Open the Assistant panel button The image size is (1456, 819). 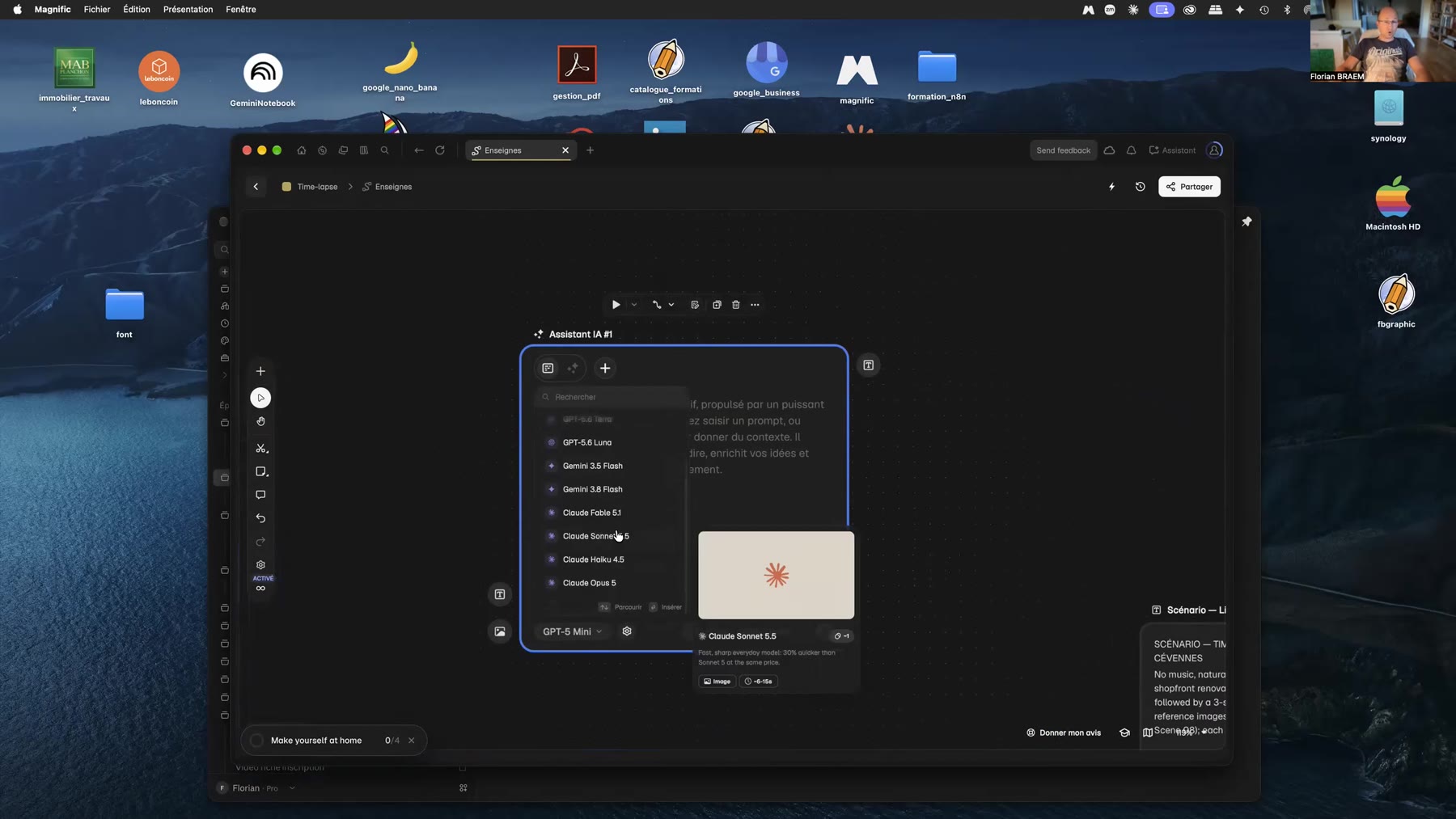coord(1172,150)
